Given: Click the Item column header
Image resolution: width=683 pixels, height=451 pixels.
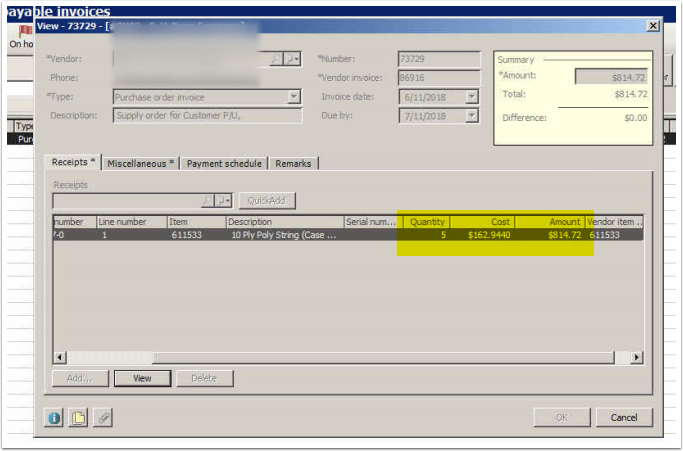Looking at the screenshot, I should click(x=196, y=222).
